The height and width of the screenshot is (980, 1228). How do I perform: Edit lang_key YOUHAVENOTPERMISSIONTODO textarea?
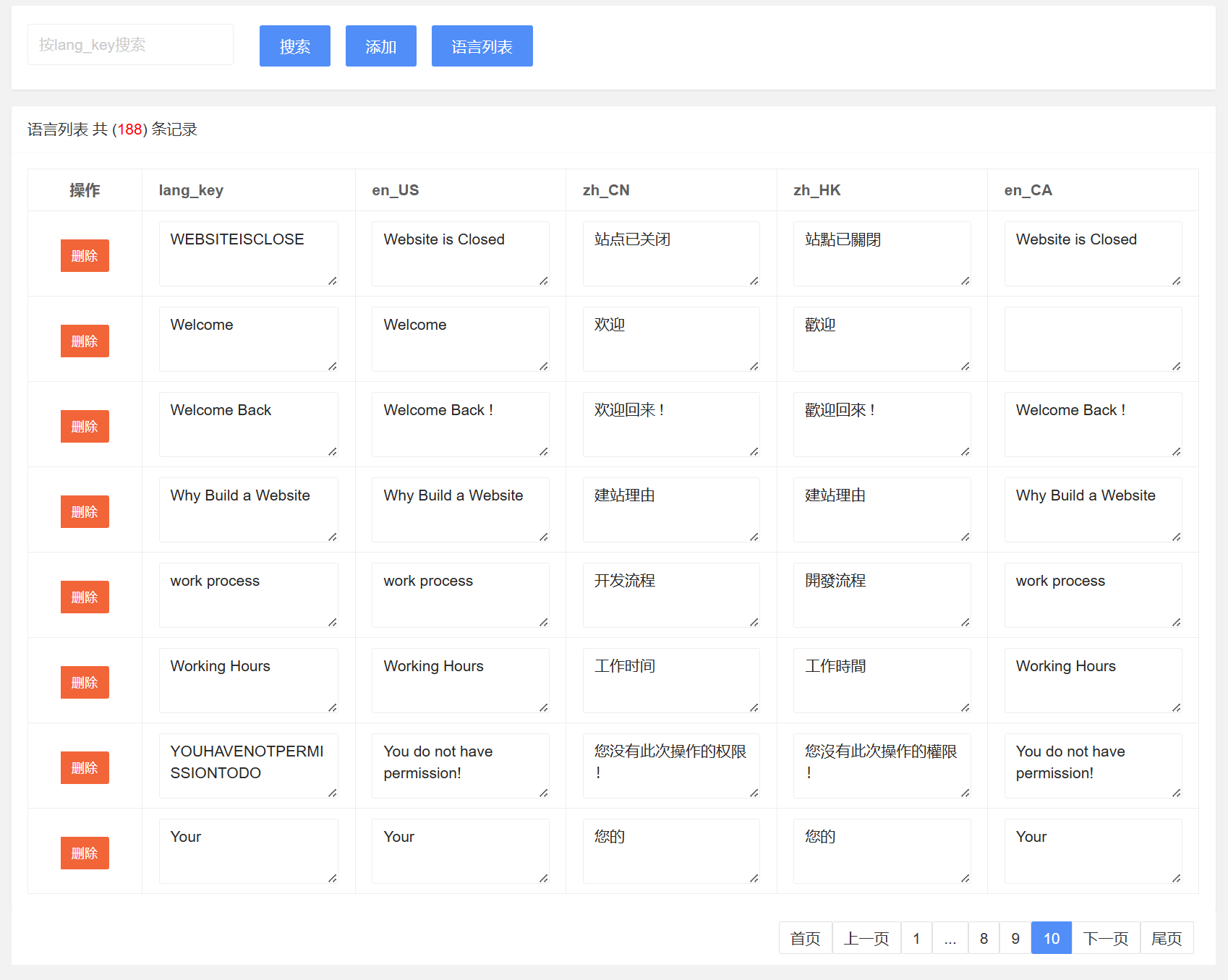click(249, 766)
